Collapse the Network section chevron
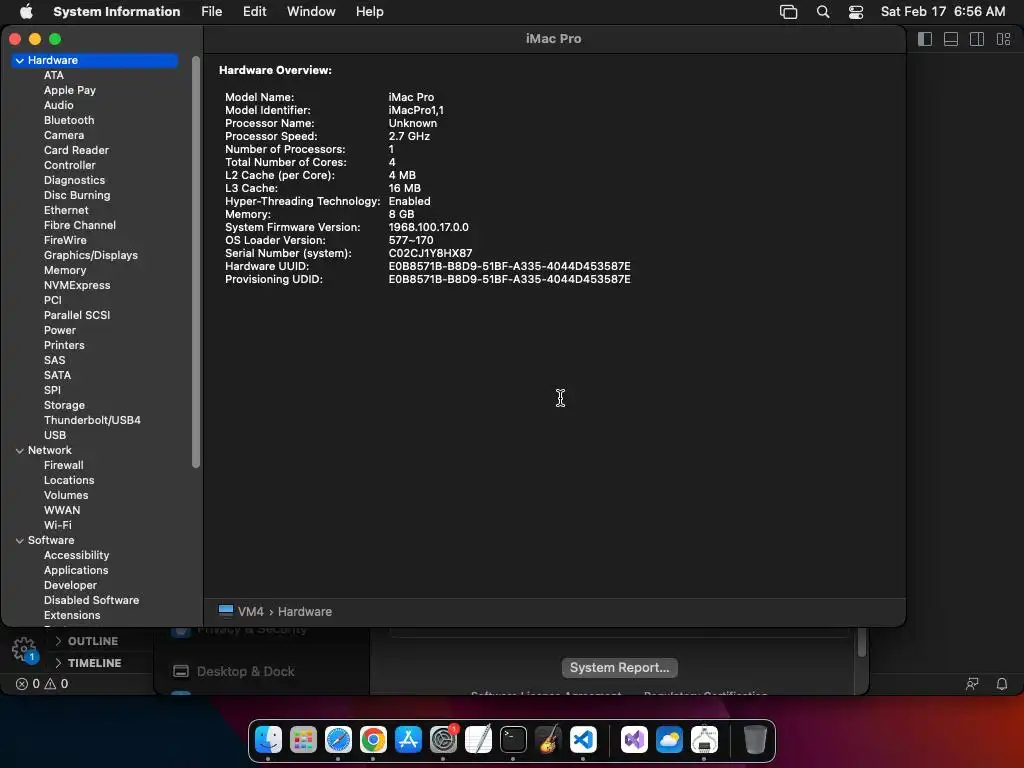 point(20,451)
